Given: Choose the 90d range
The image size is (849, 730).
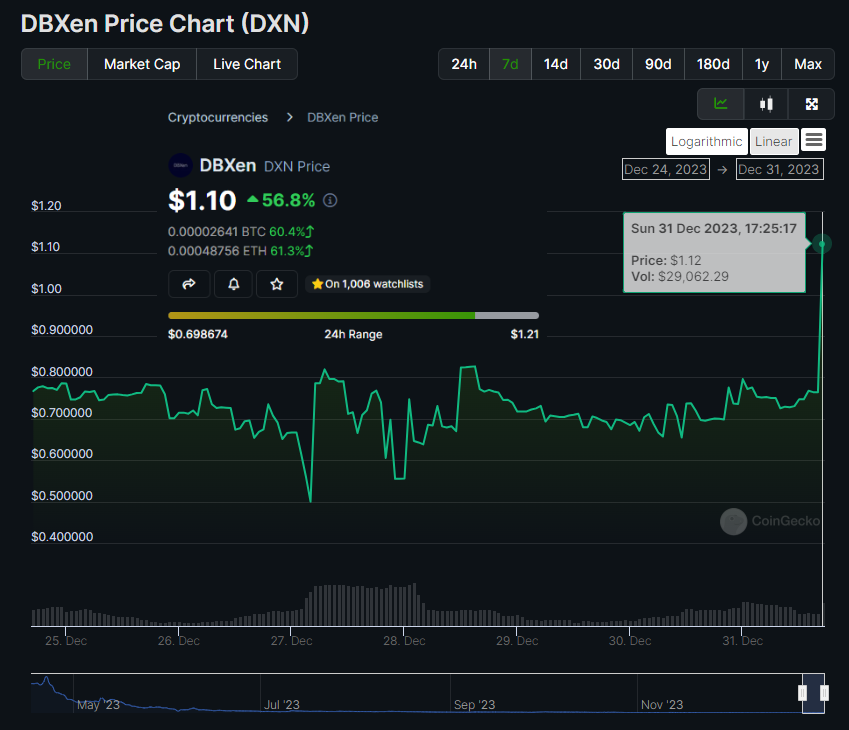Looking at the screenshot, I should click(658, 64).
